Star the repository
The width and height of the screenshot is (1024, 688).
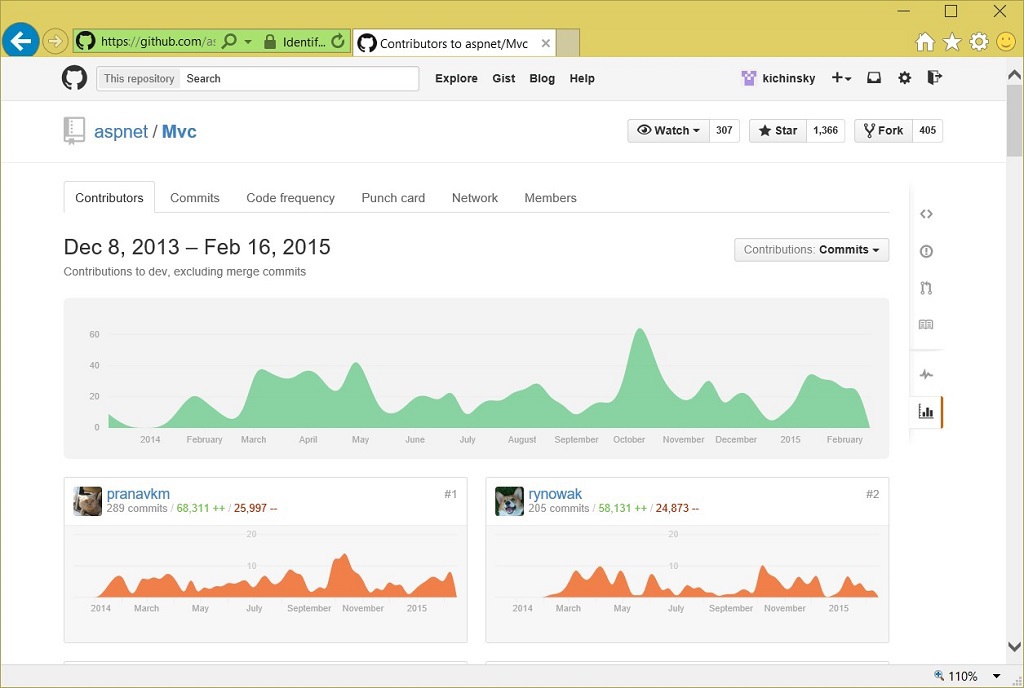(778, 131)
